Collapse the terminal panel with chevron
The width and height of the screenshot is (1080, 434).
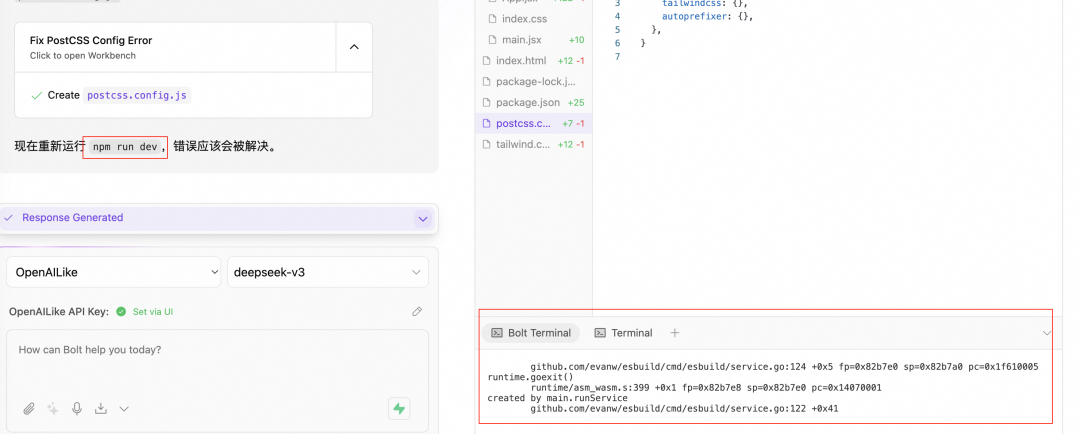click(x=1047, y=333)
